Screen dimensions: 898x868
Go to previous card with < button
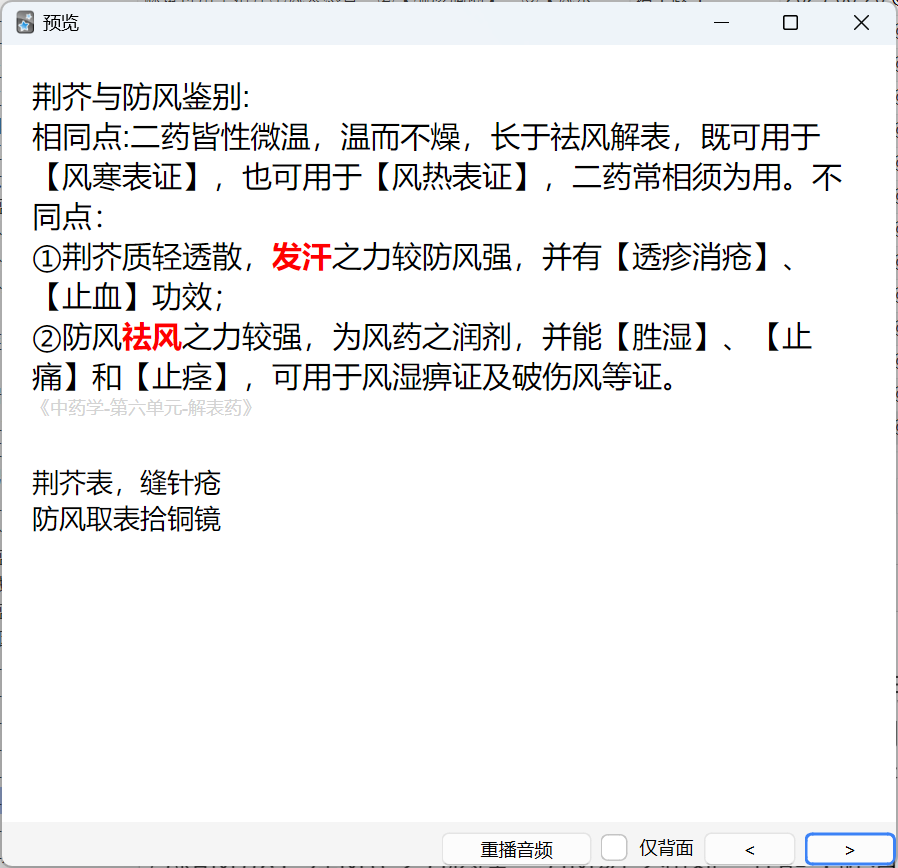tap(749, 849)
